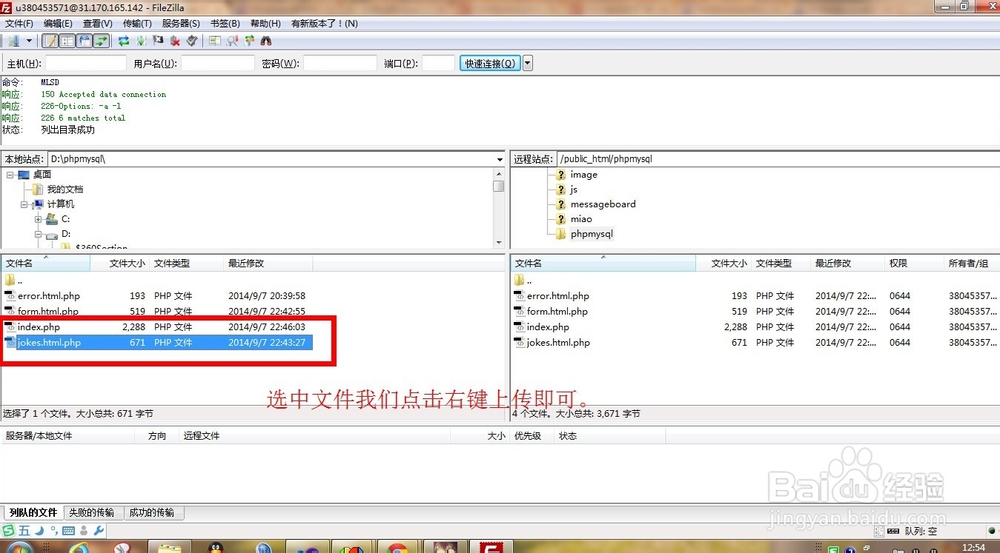The width and height of the screenshot is (1000, 553).
Task: Toggle synchronized browsing icon
Action: pyautogui.click(x=249, y=41)
